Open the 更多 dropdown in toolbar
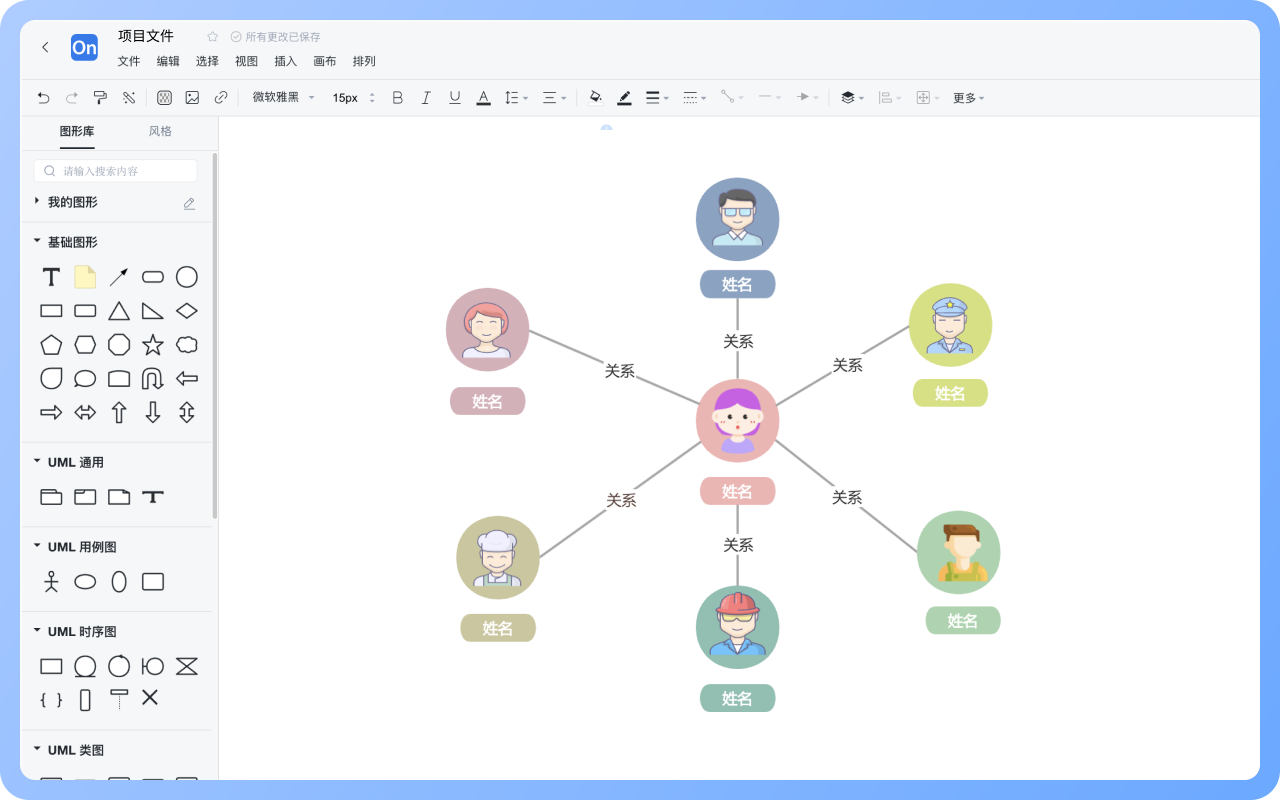The image size is (1280, 800). pyautogui.click(x=968, y=98)
